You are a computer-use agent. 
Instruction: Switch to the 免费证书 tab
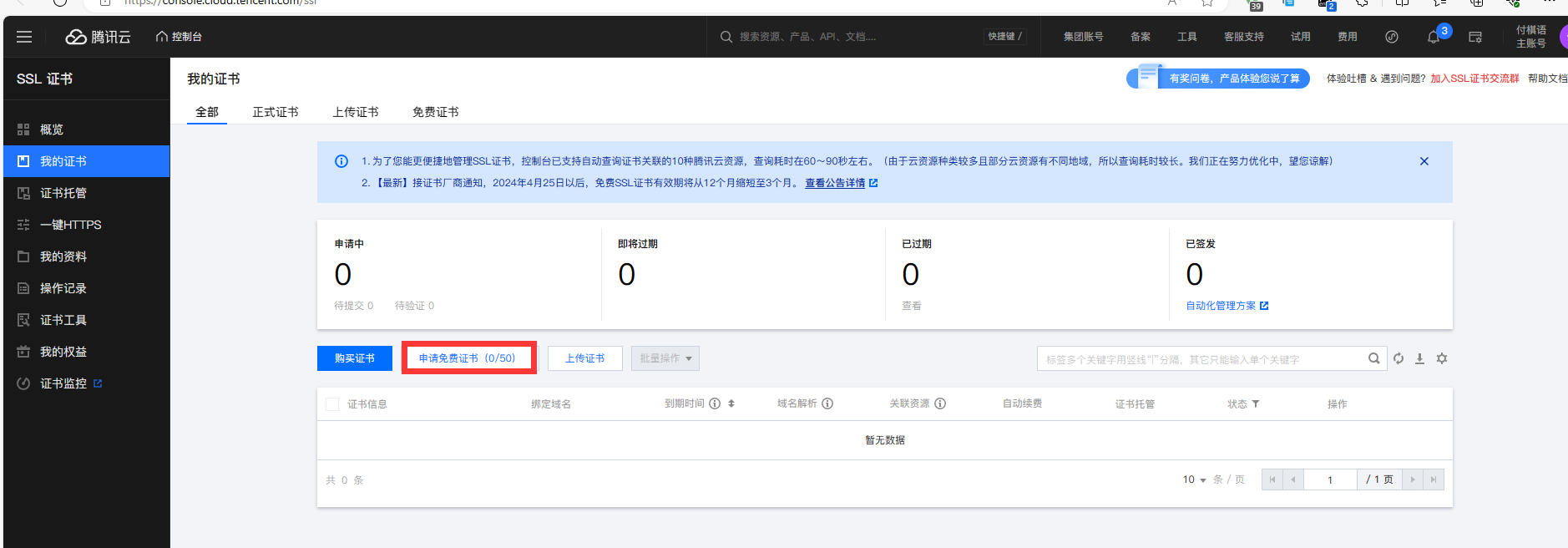coord(436,112)
